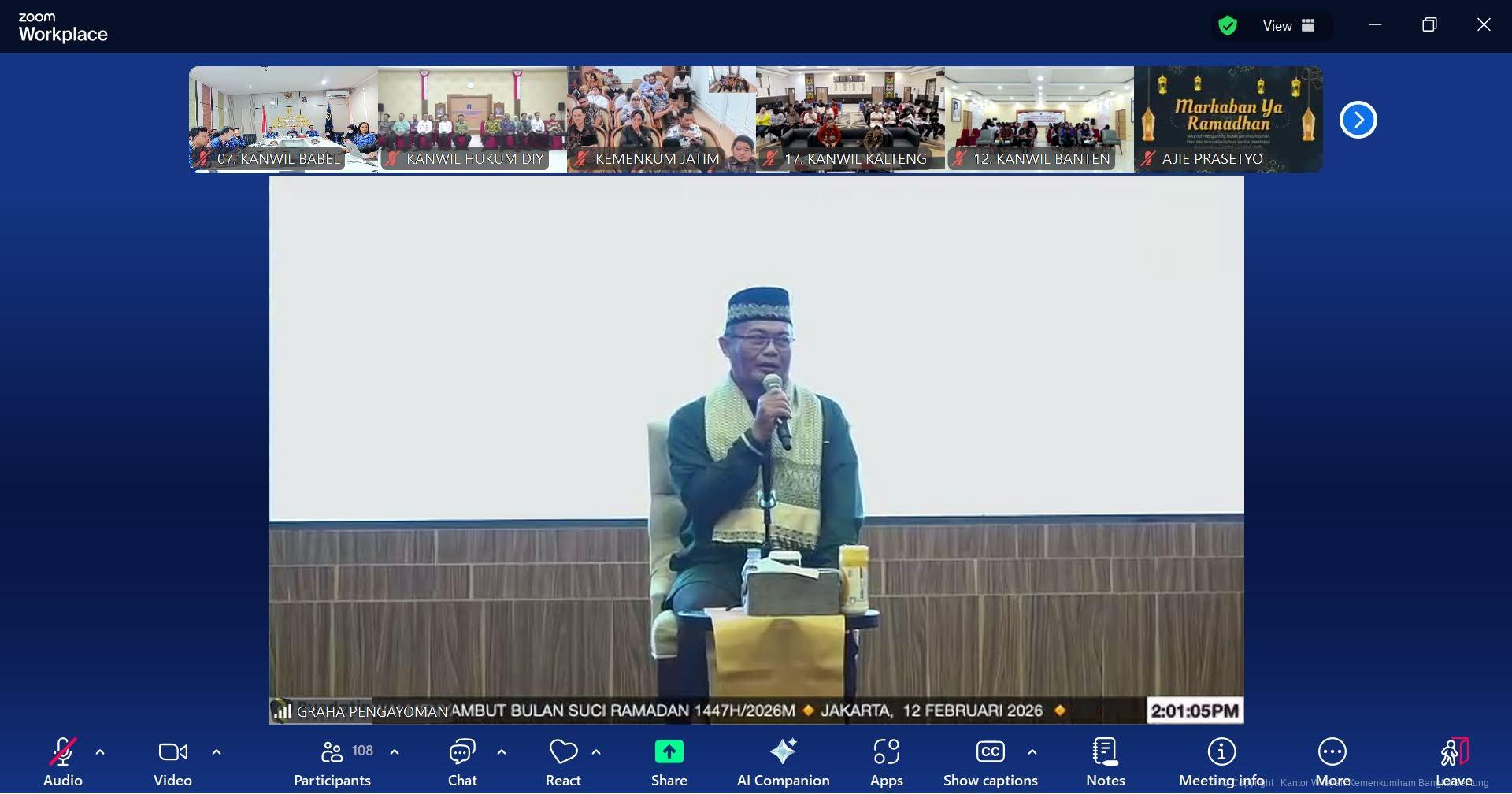
Task: Open Notes
Action: (x=1105, y=762)
